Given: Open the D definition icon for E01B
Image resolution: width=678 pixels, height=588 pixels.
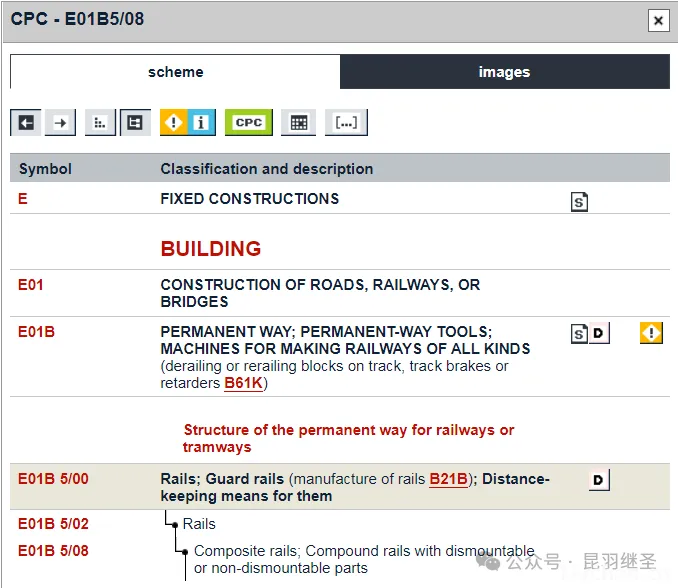Looking at the screenshot, I should (x=598, y=333).
